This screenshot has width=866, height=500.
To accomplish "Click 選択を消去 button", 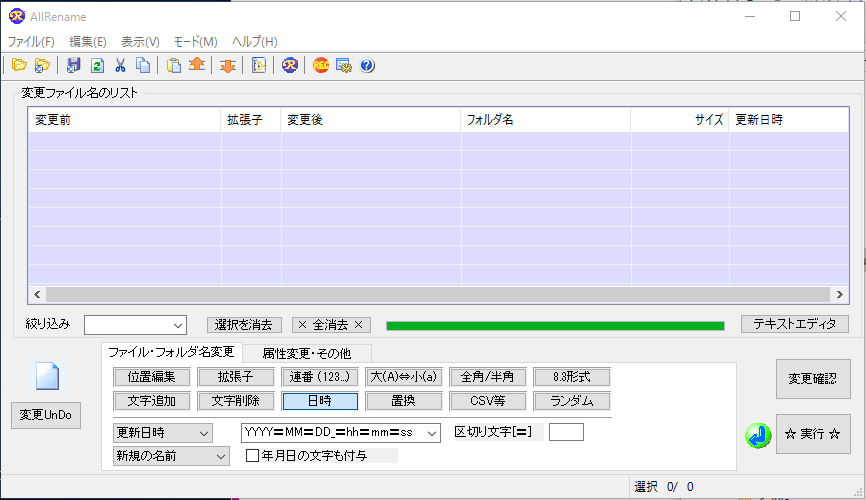I will click(244, 325).
